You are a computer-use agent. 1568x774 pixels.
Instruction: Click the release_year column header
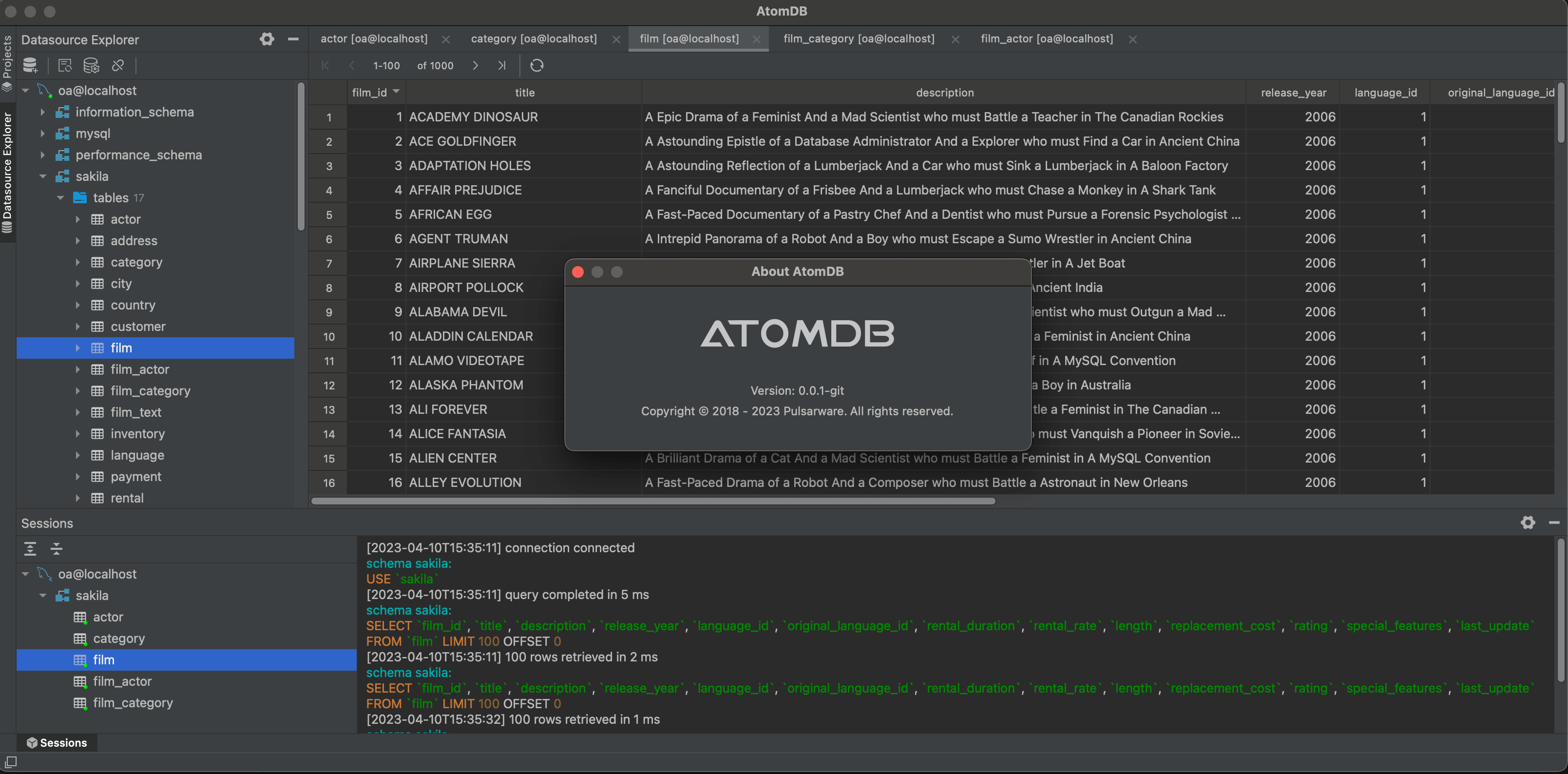[1293, 93]
